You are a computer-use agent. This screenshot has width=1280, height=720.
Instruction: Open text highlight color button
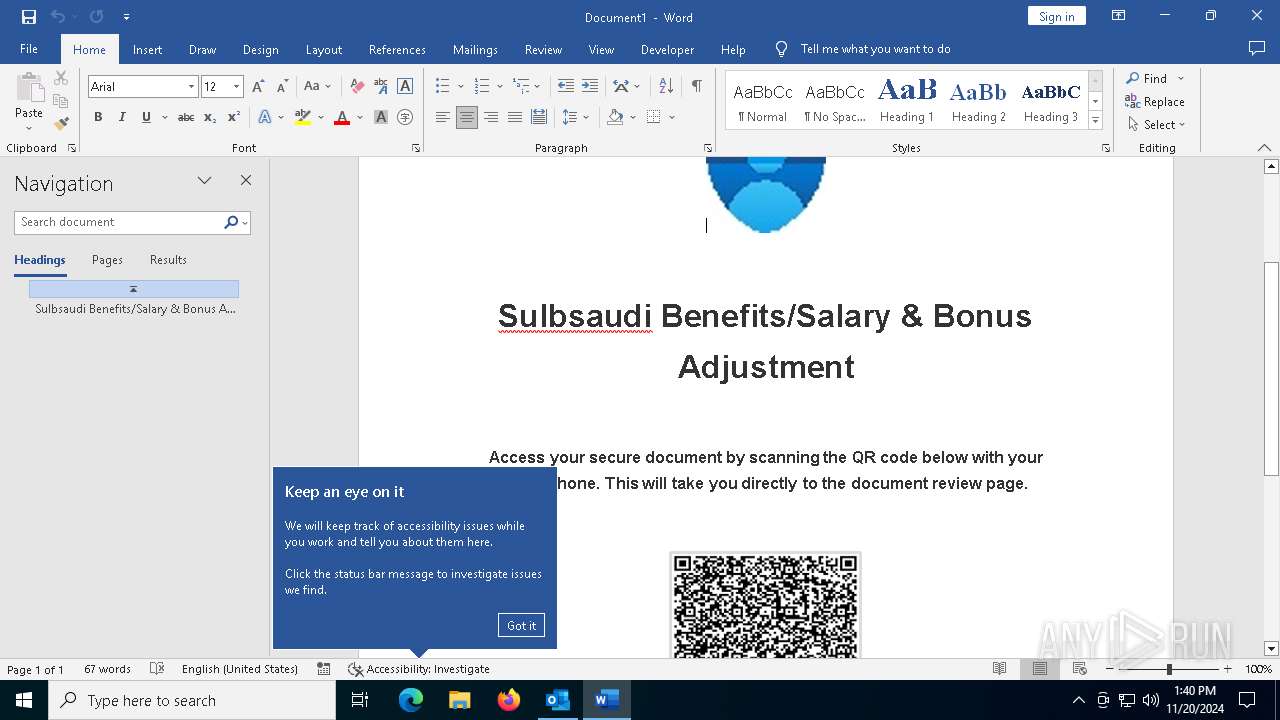coord(303,117)
